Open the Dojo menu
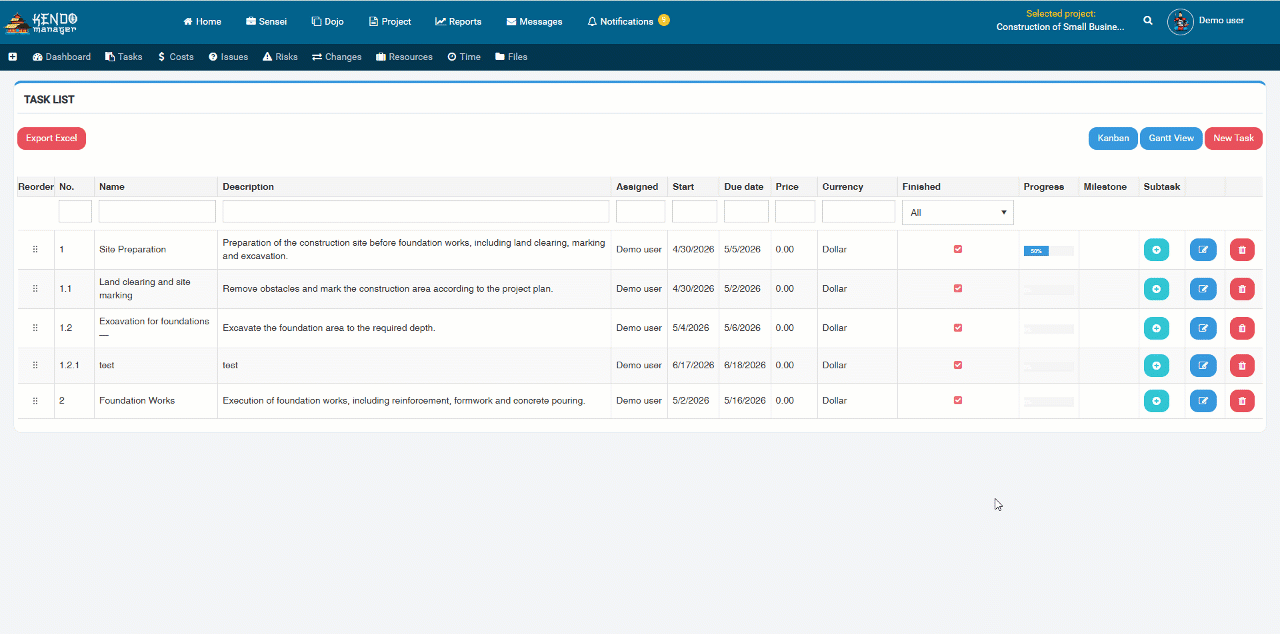1280x634 pixels. coord(328,22)
